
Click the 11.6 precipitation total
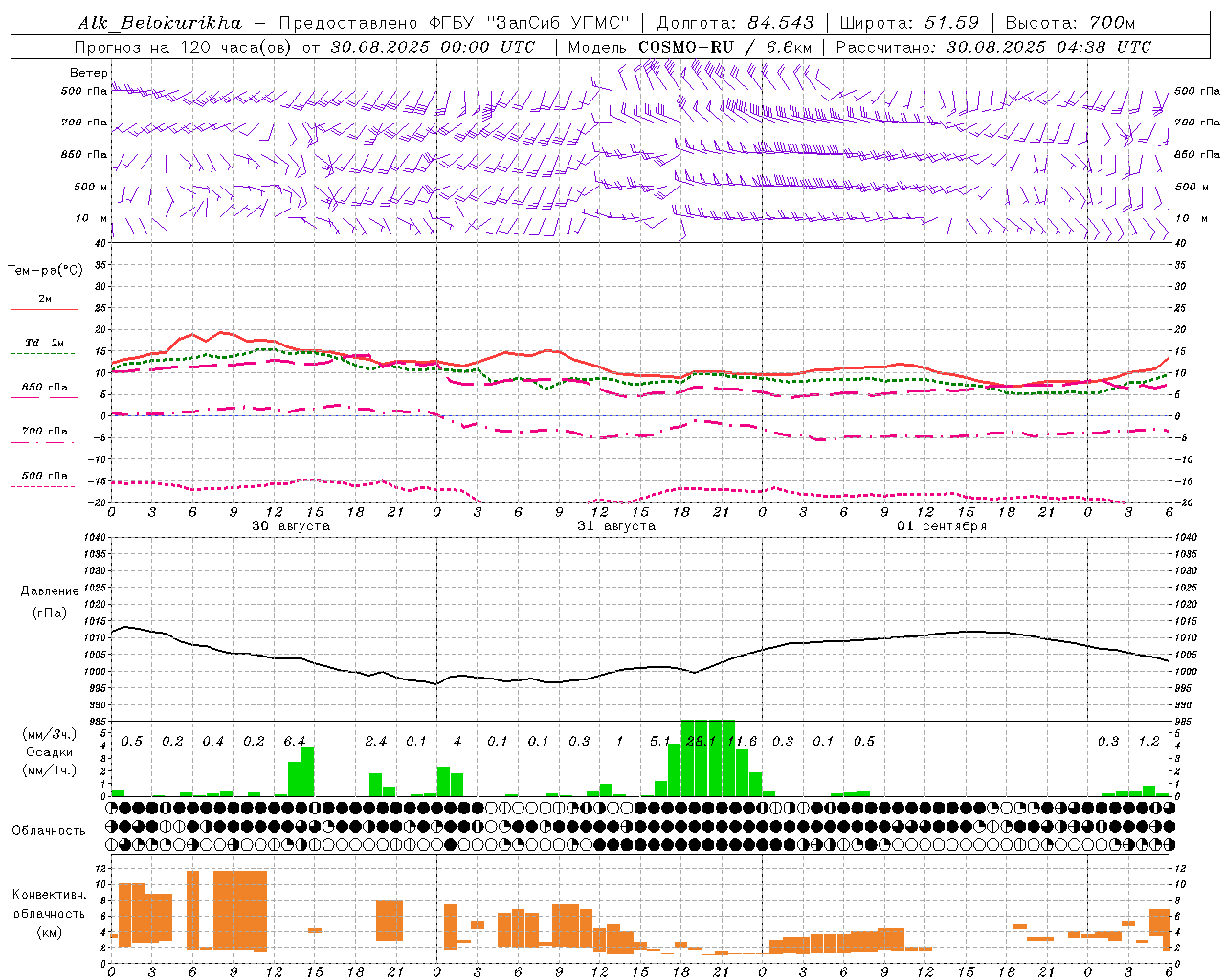743,742
